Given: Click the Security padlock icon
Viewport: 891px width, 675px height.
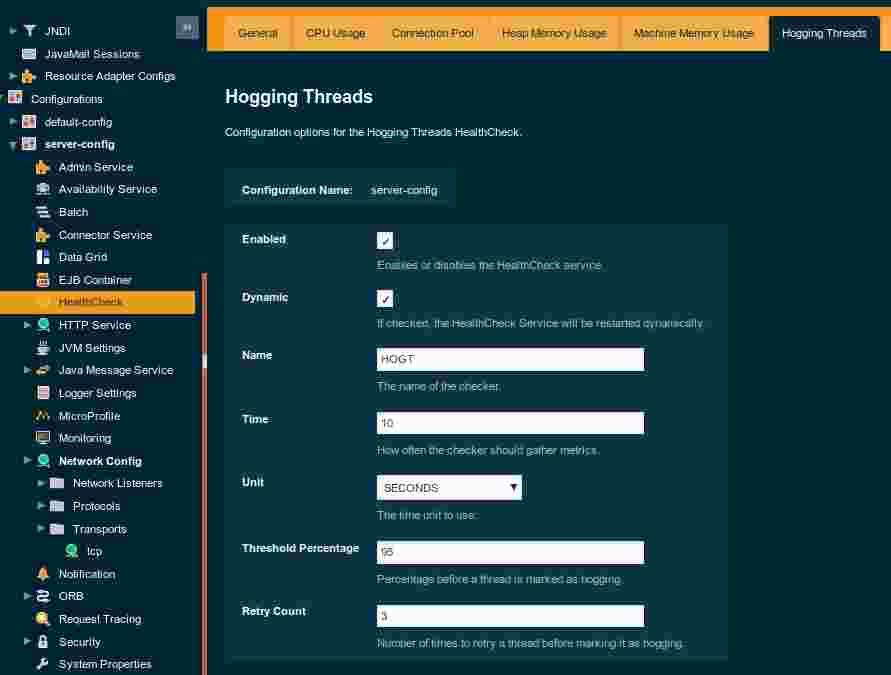Looking at the screenshot, I should click(43, 642).
